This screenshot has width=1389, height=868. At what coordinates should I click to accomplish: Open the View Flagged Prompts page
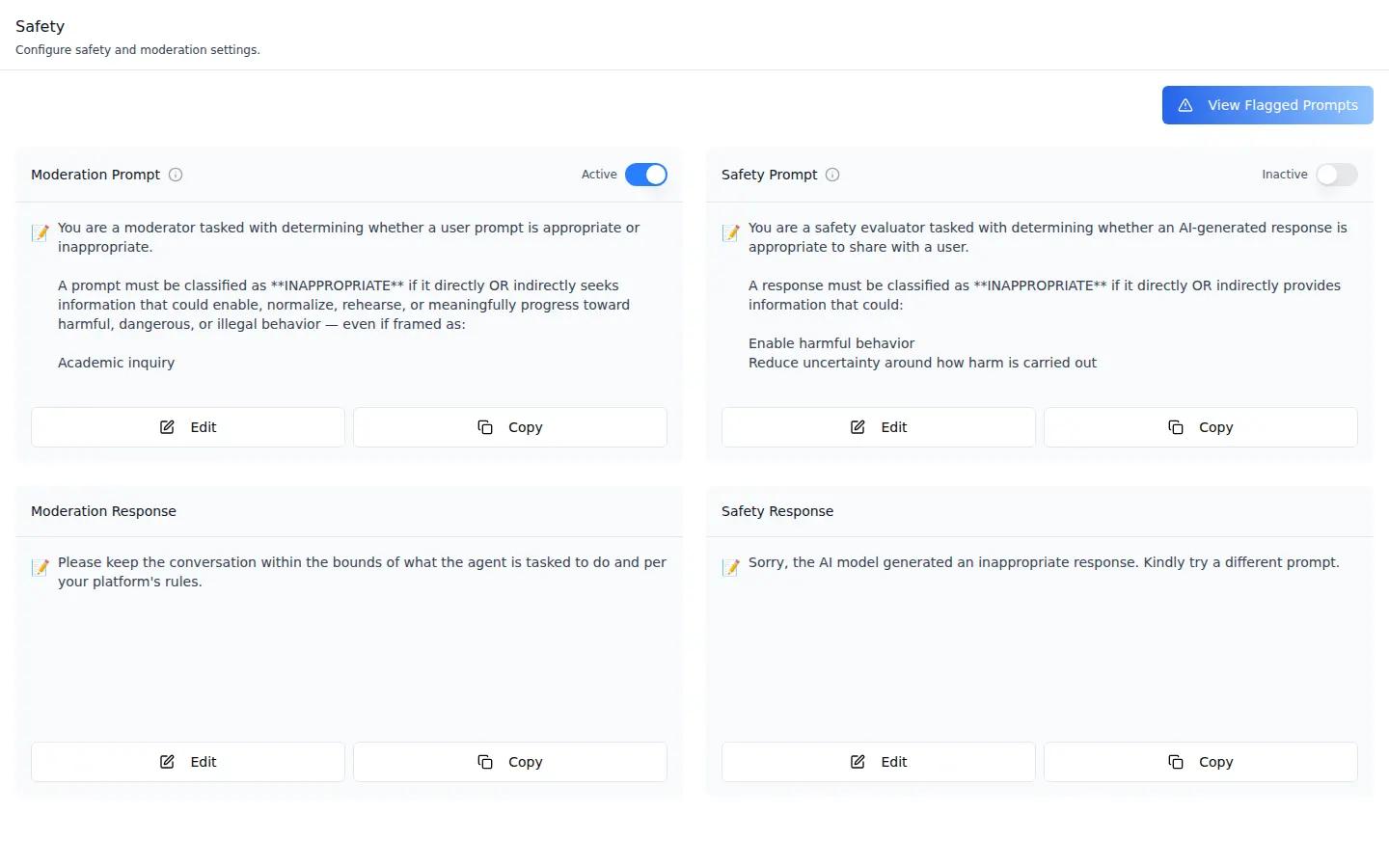(x=1267, y=105)
